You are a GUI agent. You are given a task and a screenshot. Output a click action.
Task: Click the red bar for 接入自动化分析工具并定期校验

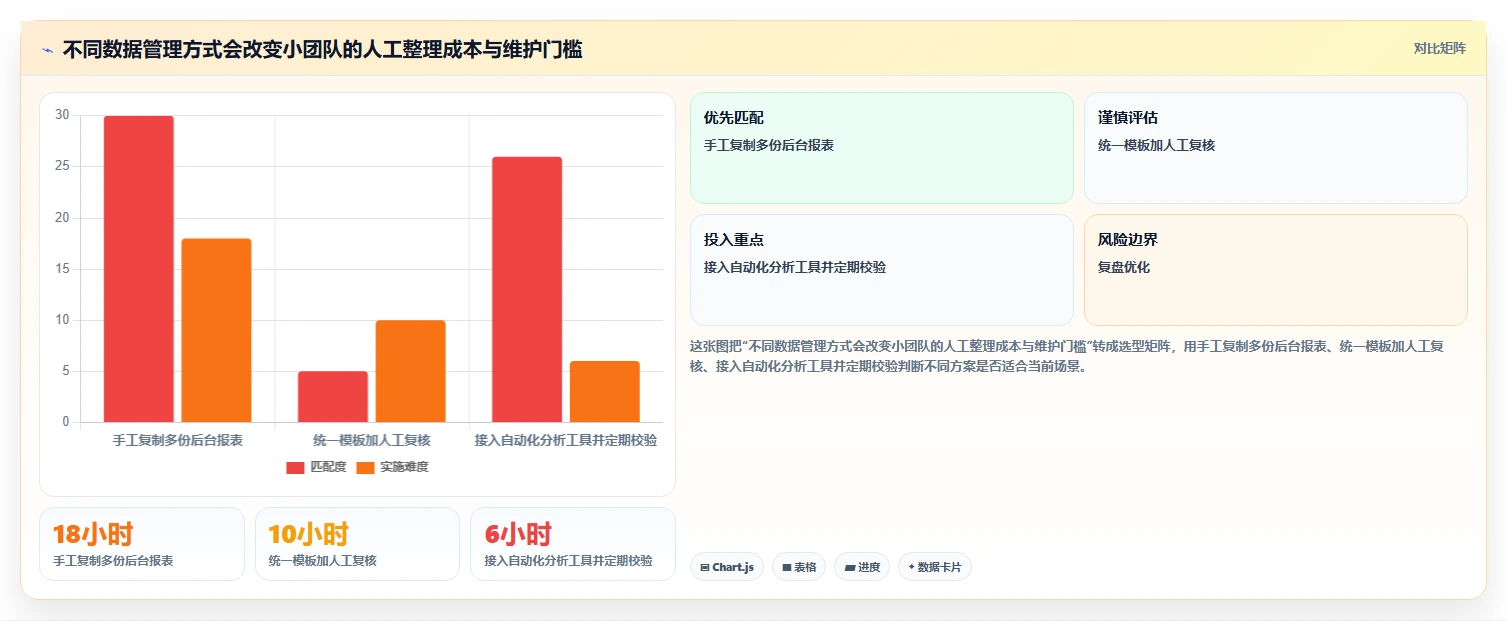[x=527, y=289]
